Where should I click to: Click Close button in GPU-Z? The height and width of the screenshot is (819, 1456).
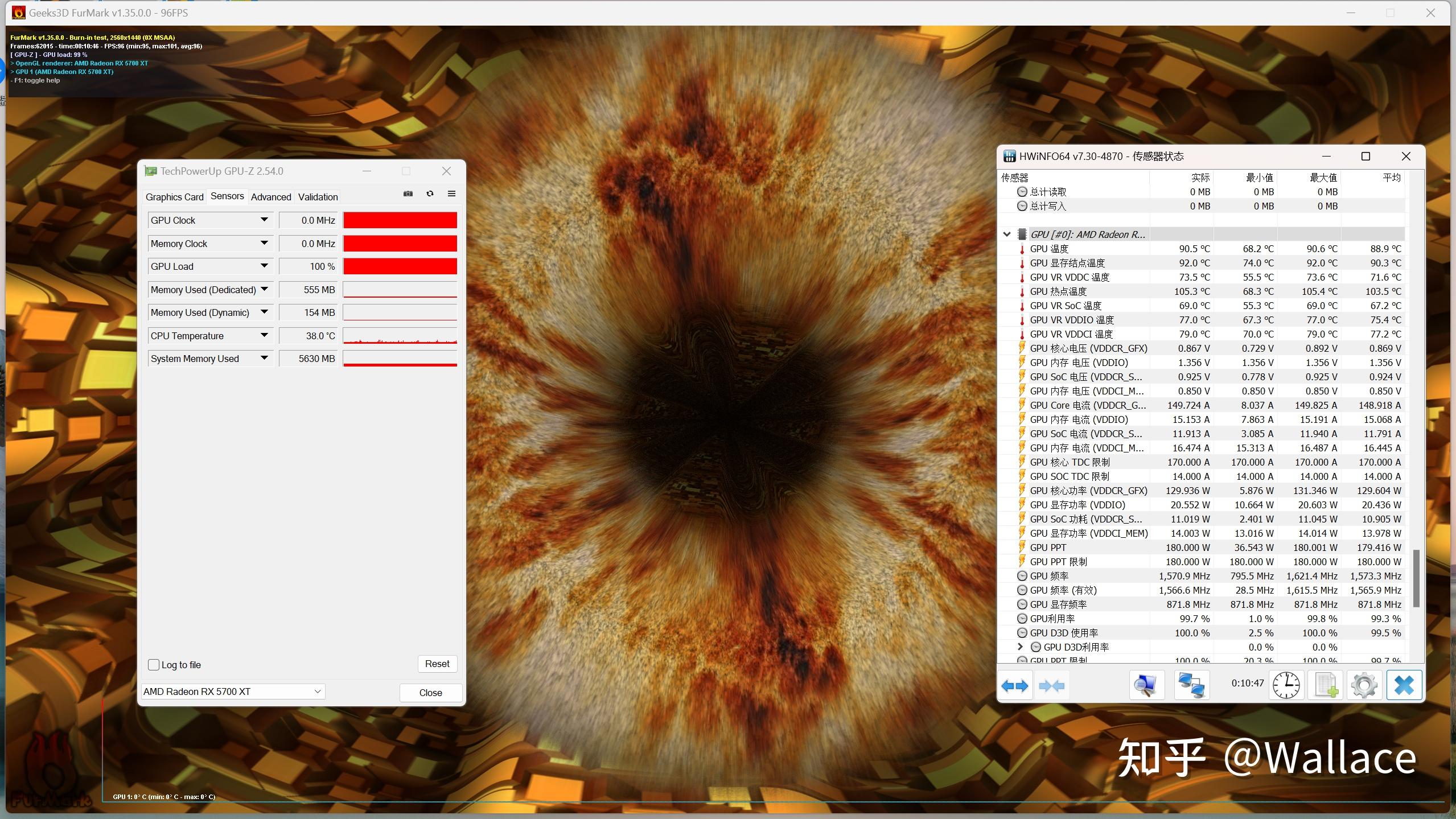click(430, 692)
